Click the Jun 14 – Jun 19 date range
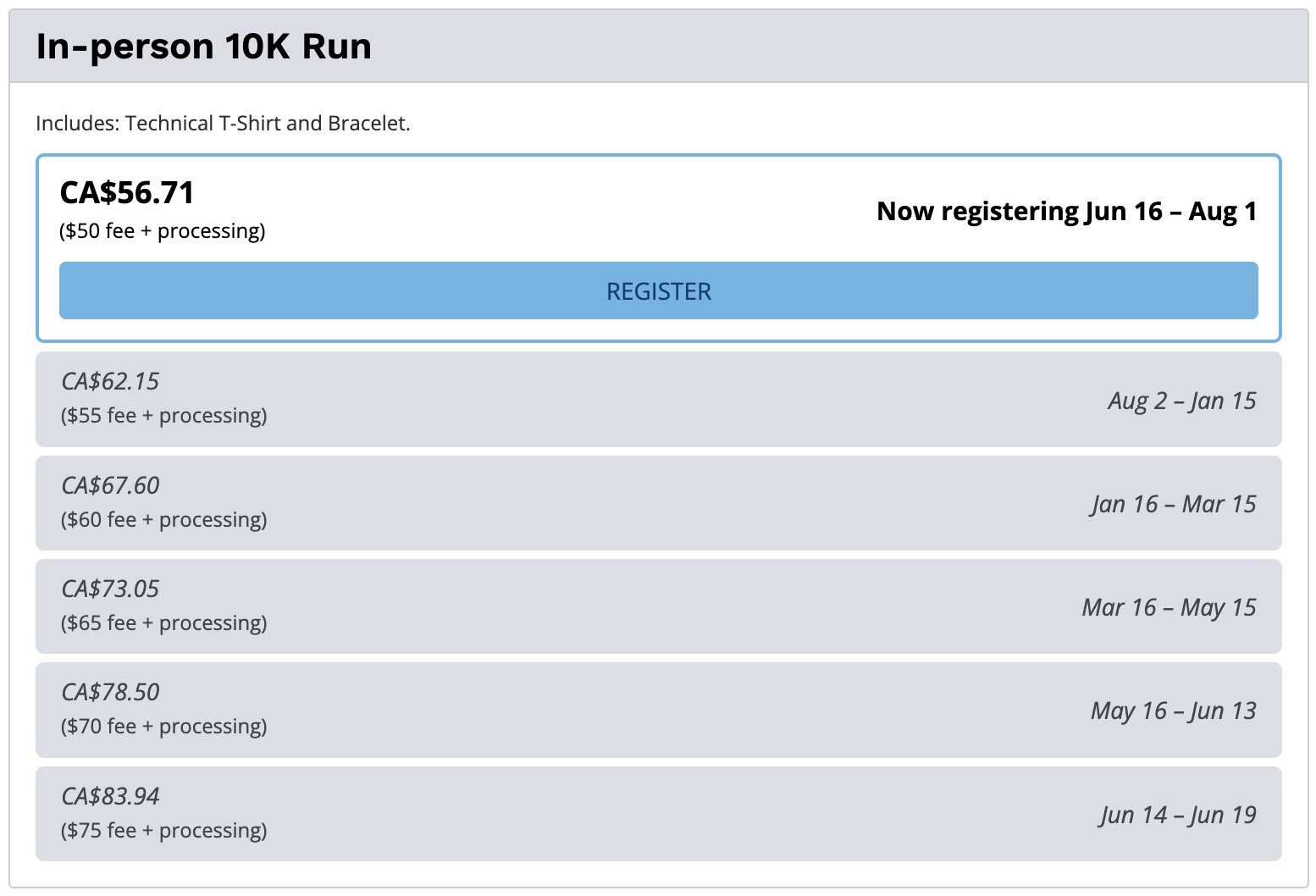Screen dimensions: 1316x896 (x=1179, y=815)
